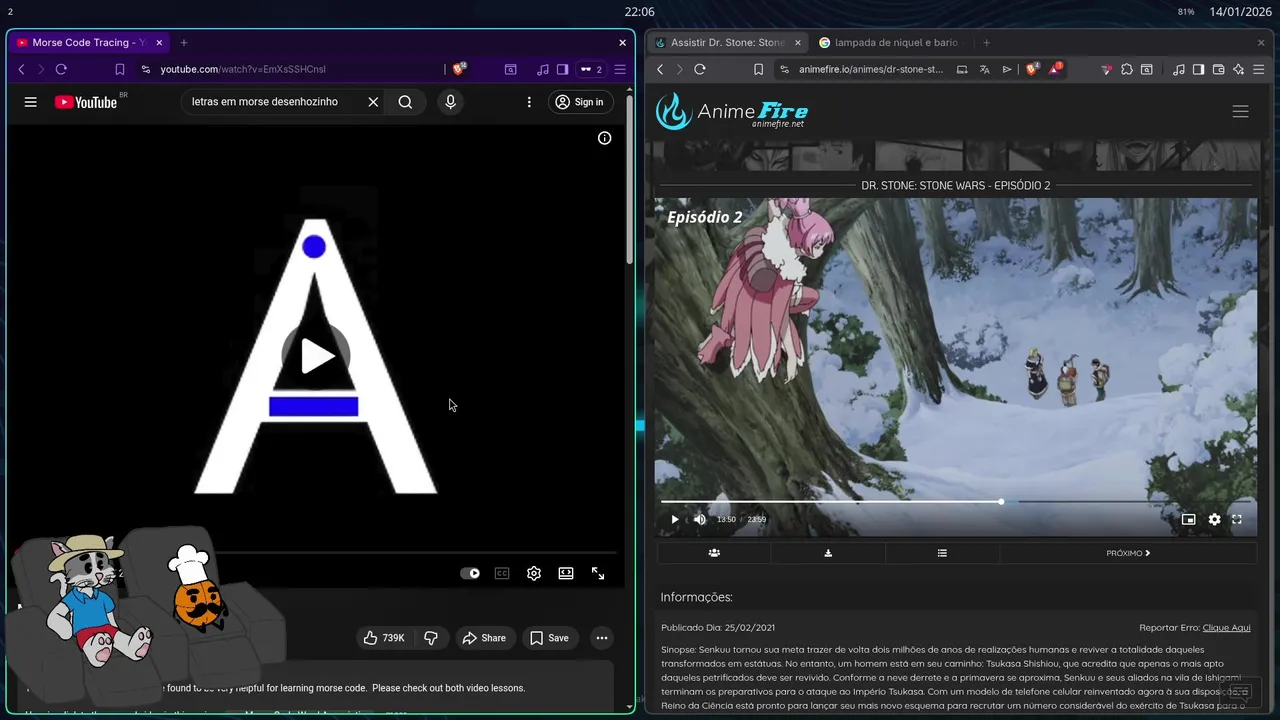Open the AnimeFire logo home link
This screenshot has height=720, width=1280.
tap(732, 111)
